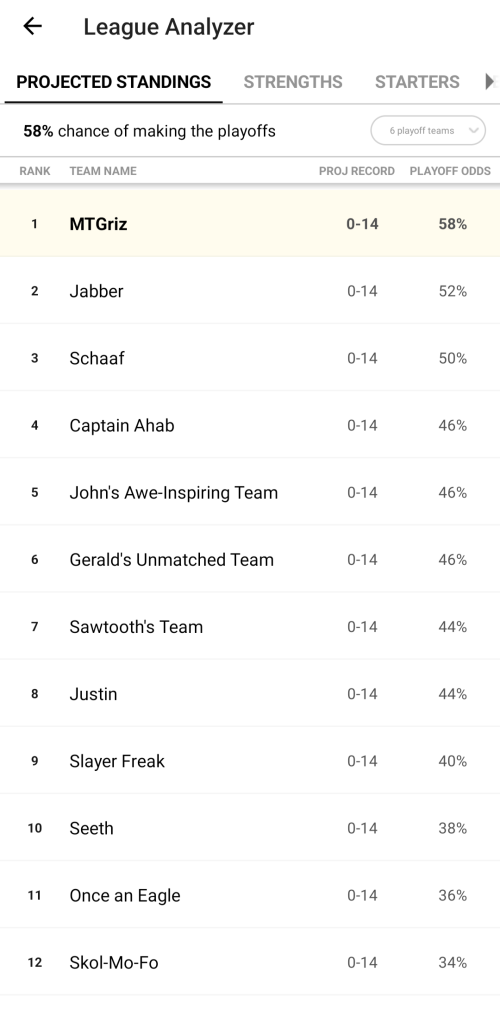Open the MTGriz team row
Screen dimensions: 500x1009
pos(250,223)
